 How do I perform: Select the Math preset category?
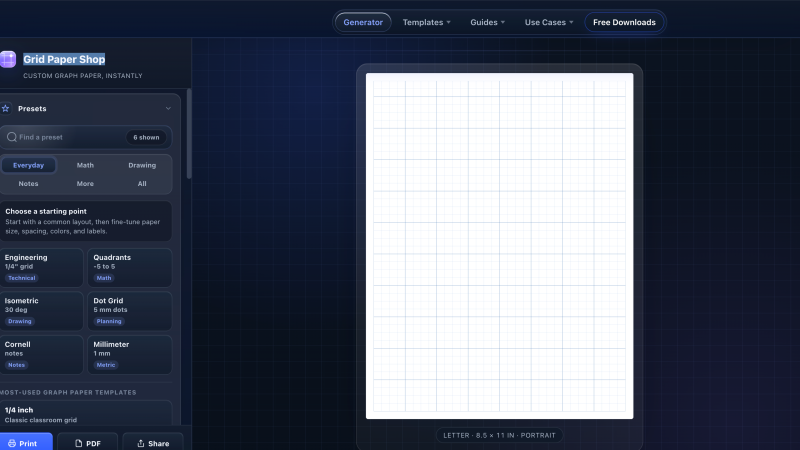tap(85, 165)
